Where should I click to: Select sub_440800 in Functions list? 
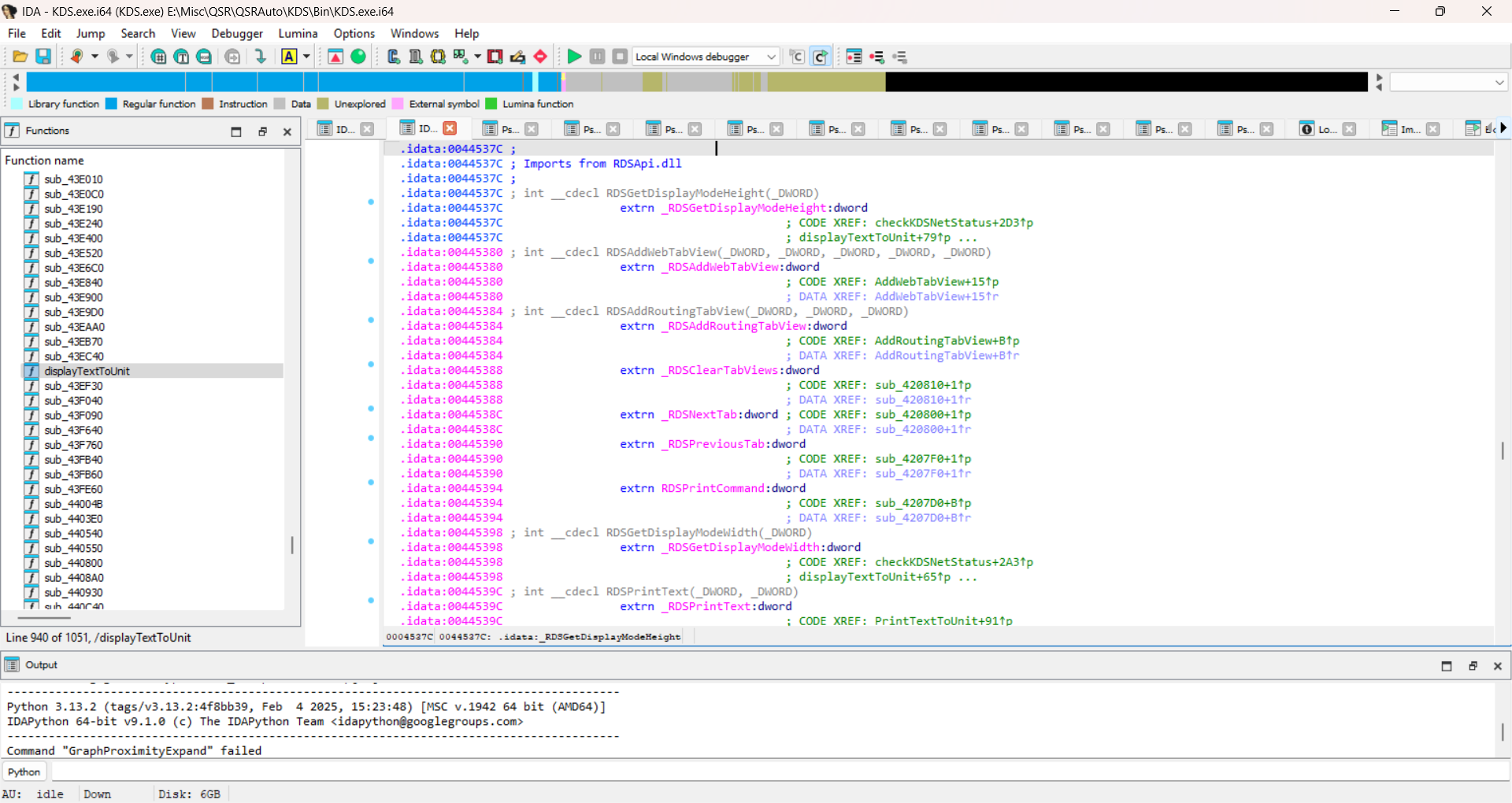154,563
